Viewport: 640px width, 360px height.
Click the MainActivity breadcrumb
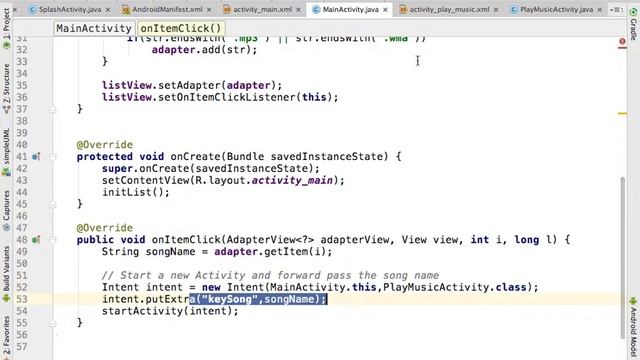[94, 28]
